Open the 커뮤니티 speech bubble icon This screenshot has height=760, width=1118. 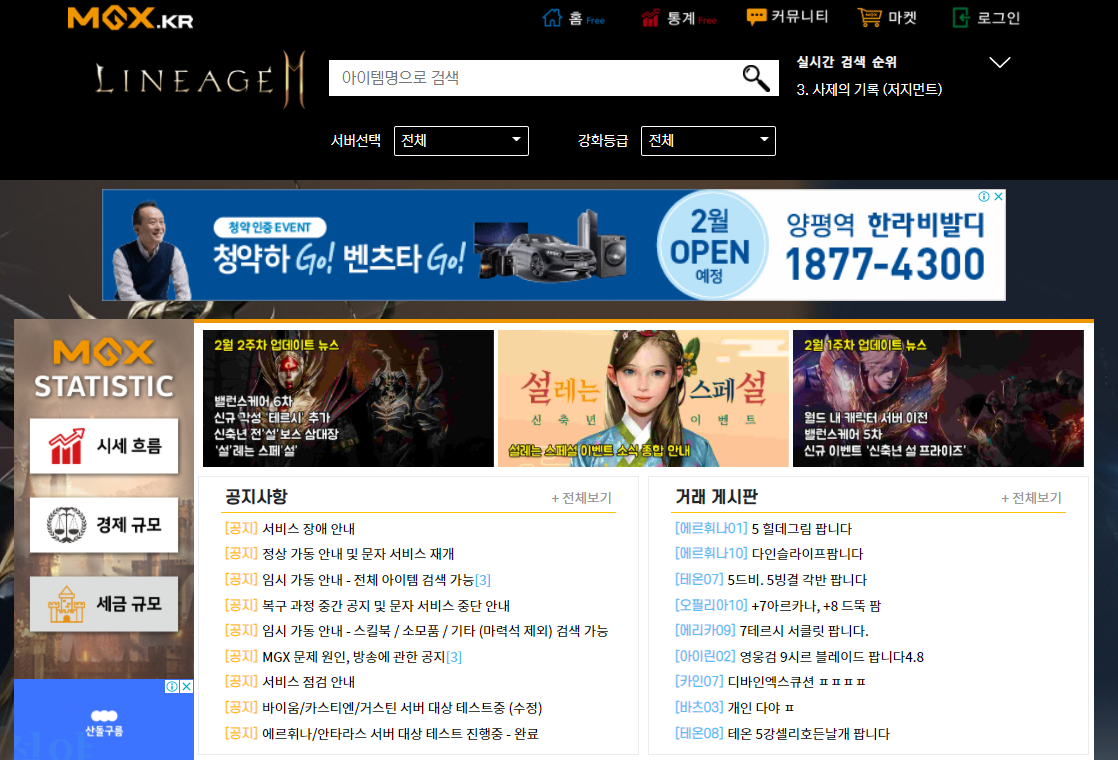[x=757, y=17]
